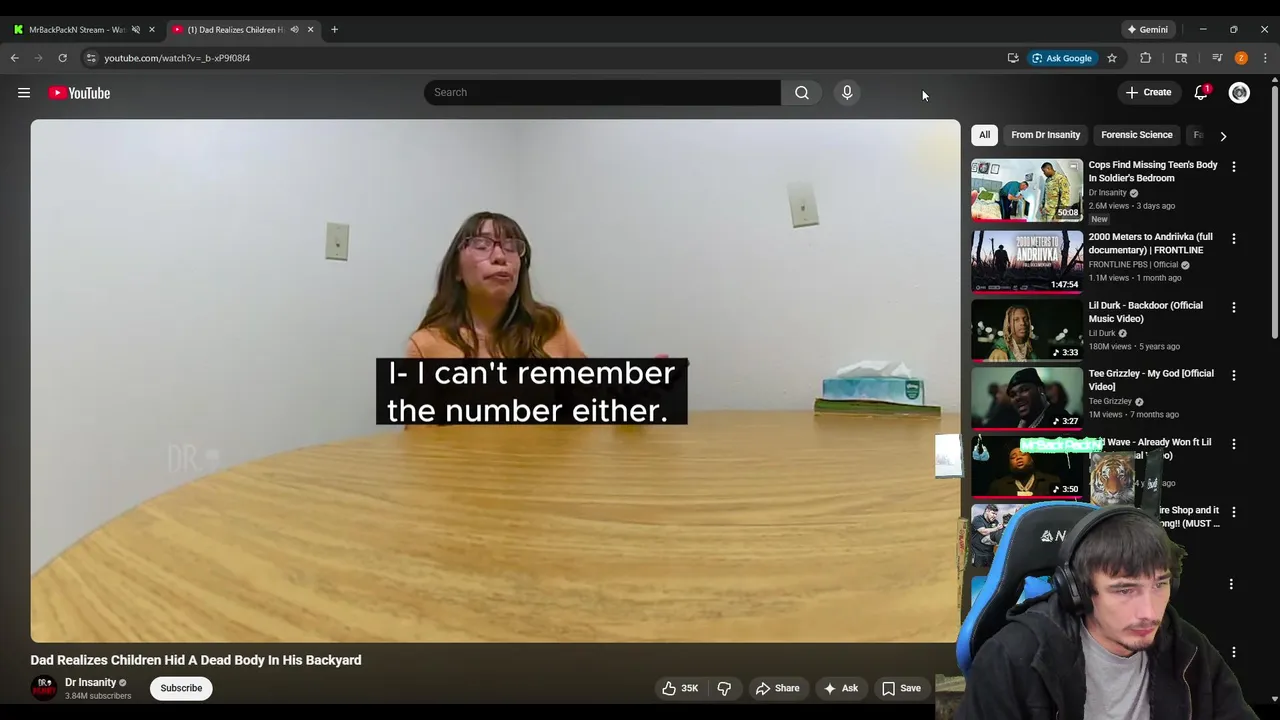Start voice search with microphone icon
This screenshot has width=1280, height=720.
[x=847, y=92]
